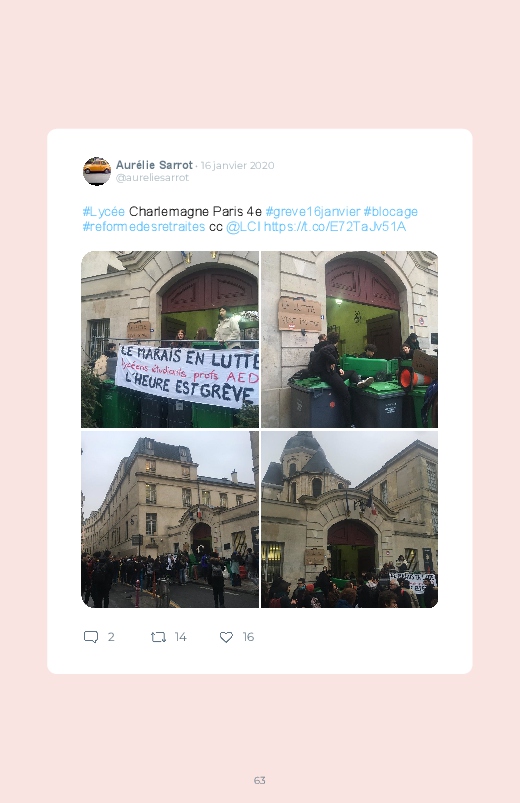Image resolution: width=520 pixels, height=803 pixels.
Task: Open the t.co/E72TaJv51A link
Action: 335,226
